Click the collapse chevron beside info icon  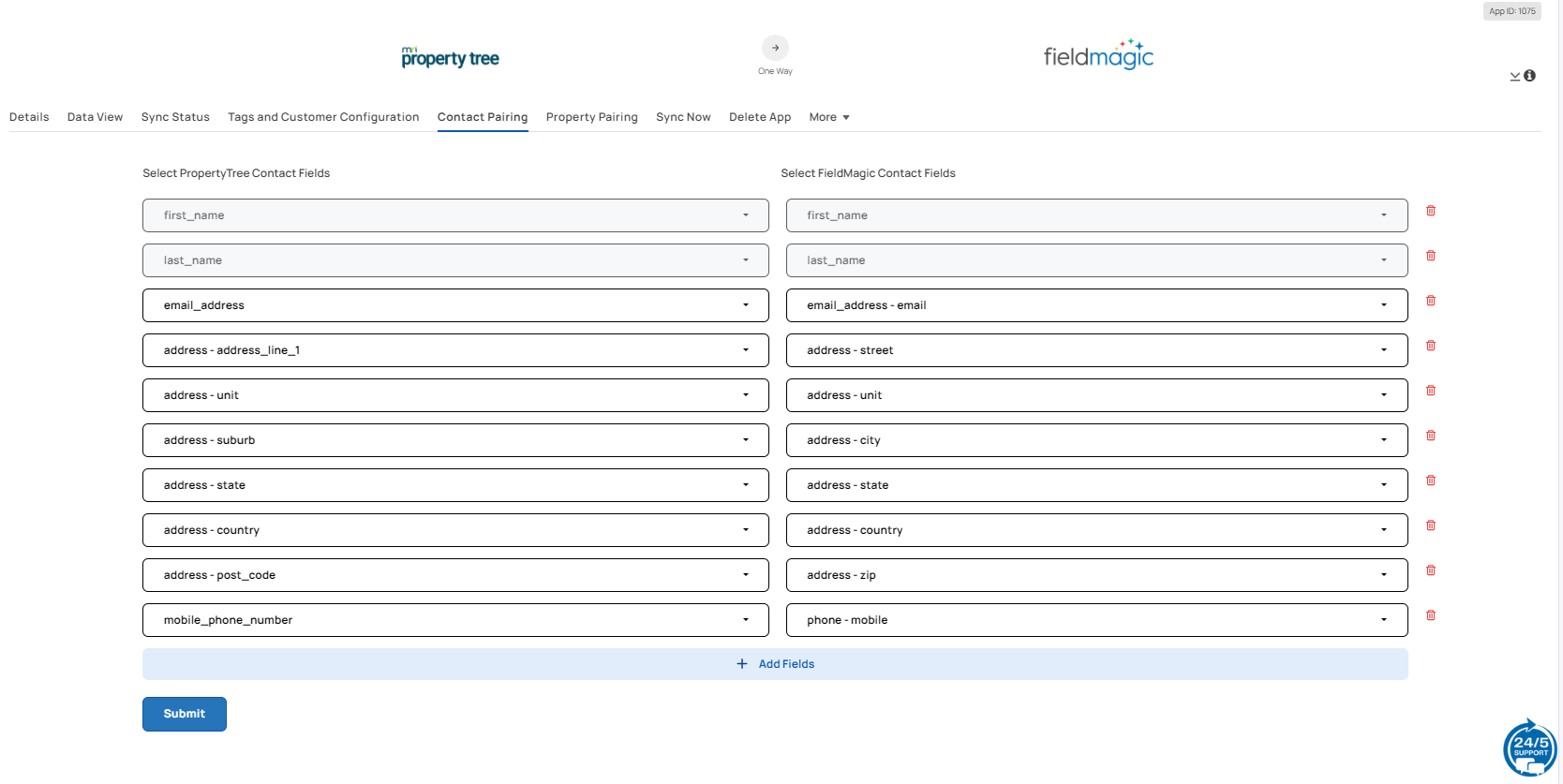click(x=1515, y=76)
